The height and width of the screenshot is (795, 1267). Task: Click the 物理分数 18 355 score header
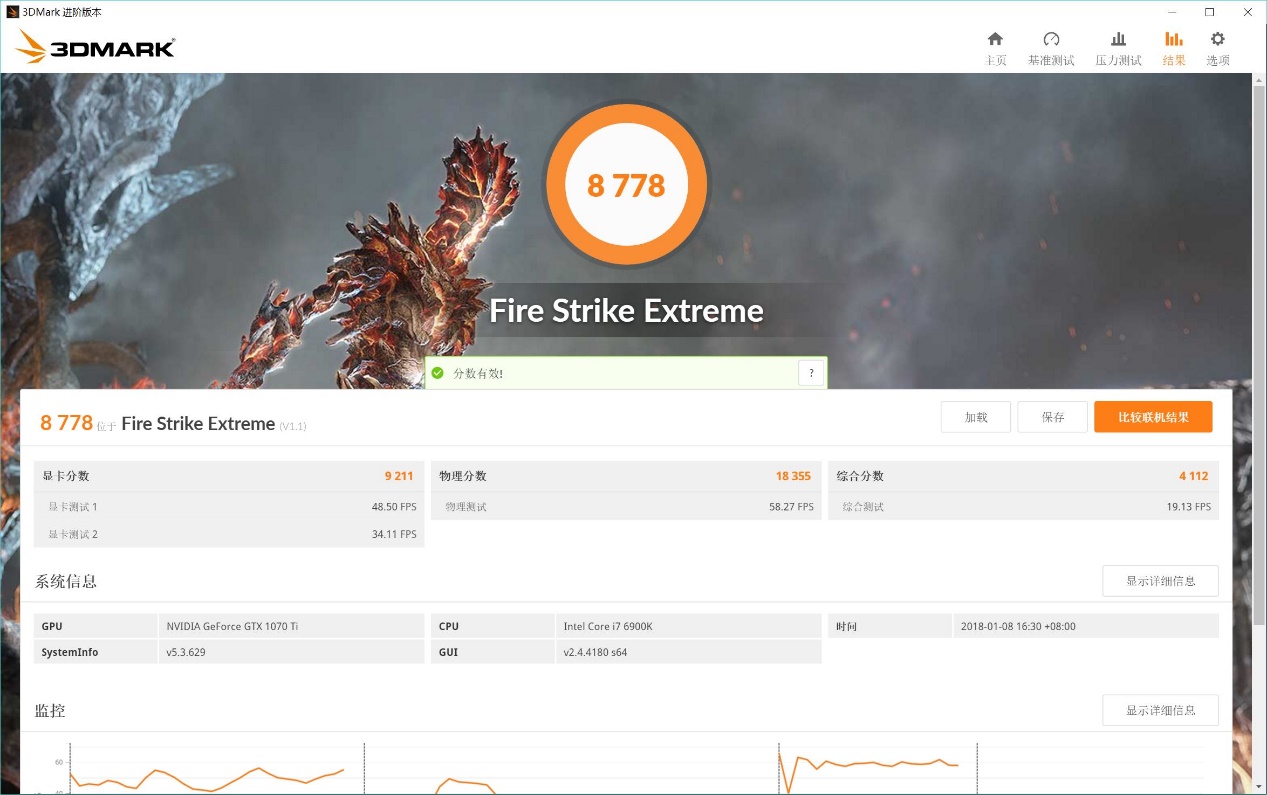click(626, 476)
